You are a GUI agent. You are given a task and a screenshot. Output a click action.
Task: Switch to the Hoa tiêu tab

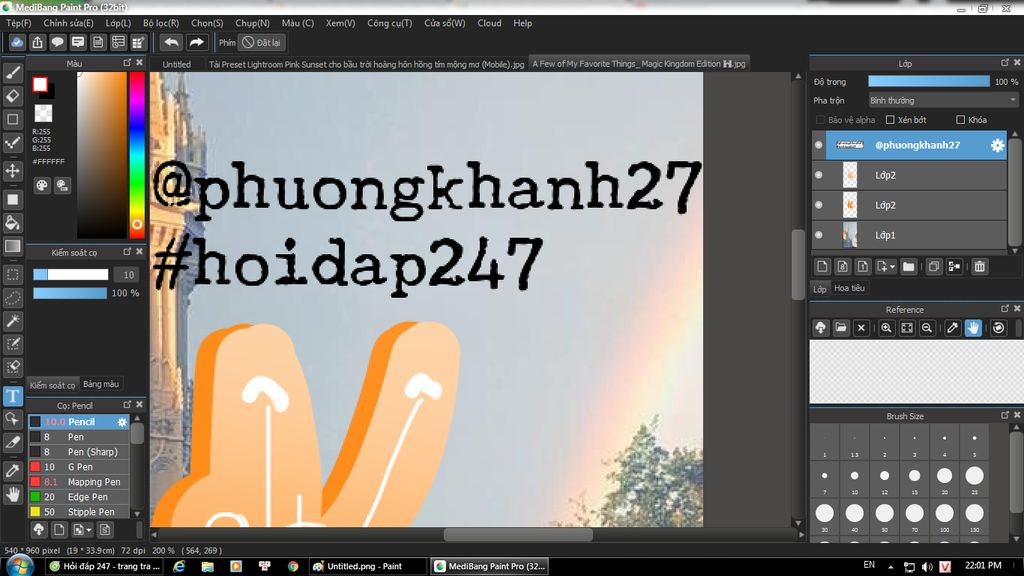coord(849,288)
